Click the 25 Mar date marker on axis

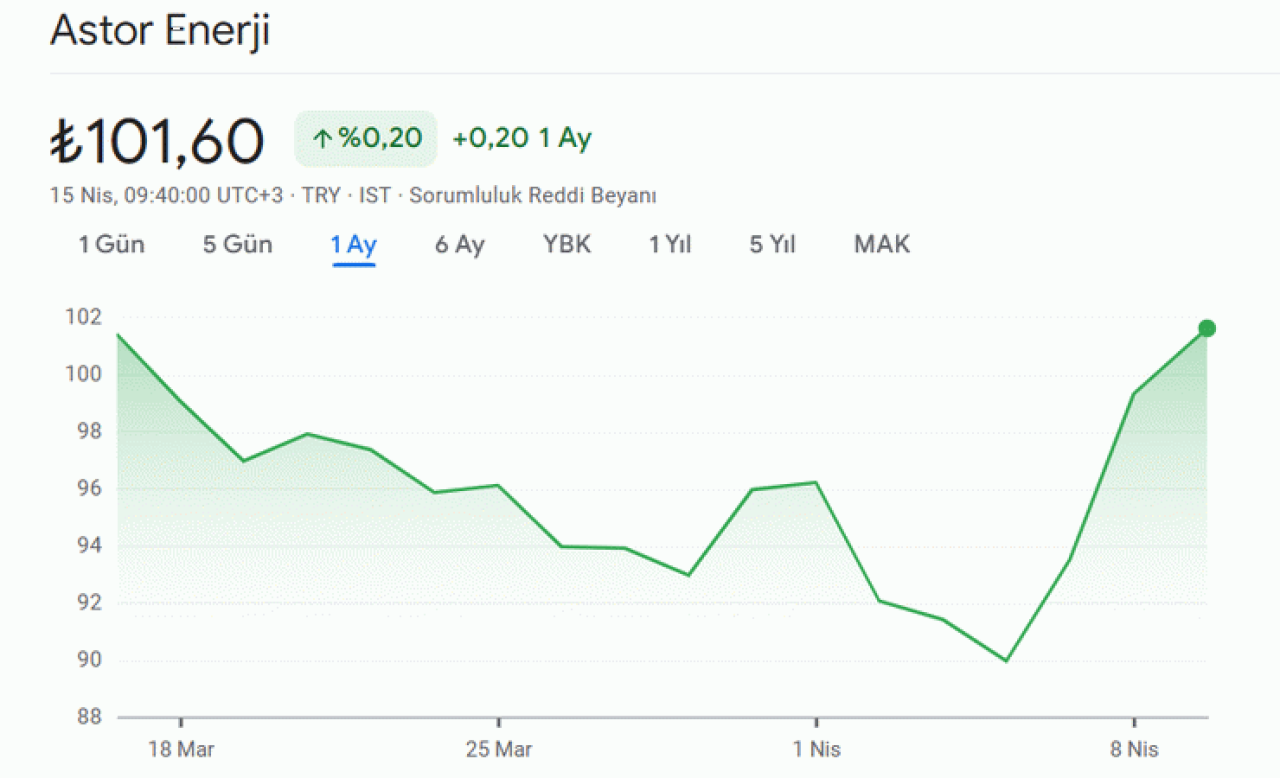[x=498, y=749]
